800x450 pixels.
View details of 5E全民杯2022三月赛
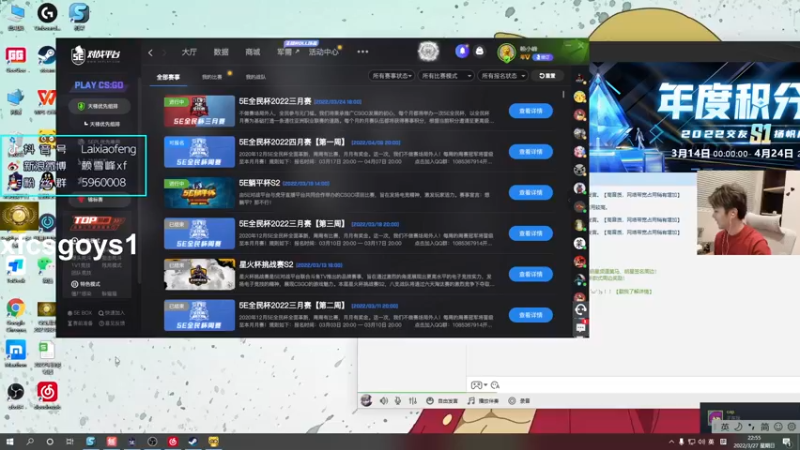(531, 111)
